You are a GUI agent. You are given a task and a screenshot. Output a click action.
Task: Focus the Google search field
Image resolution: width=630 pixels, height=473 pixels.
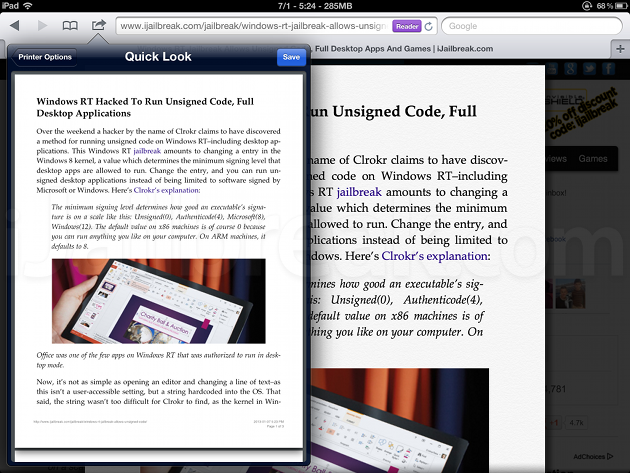point(532,26)
